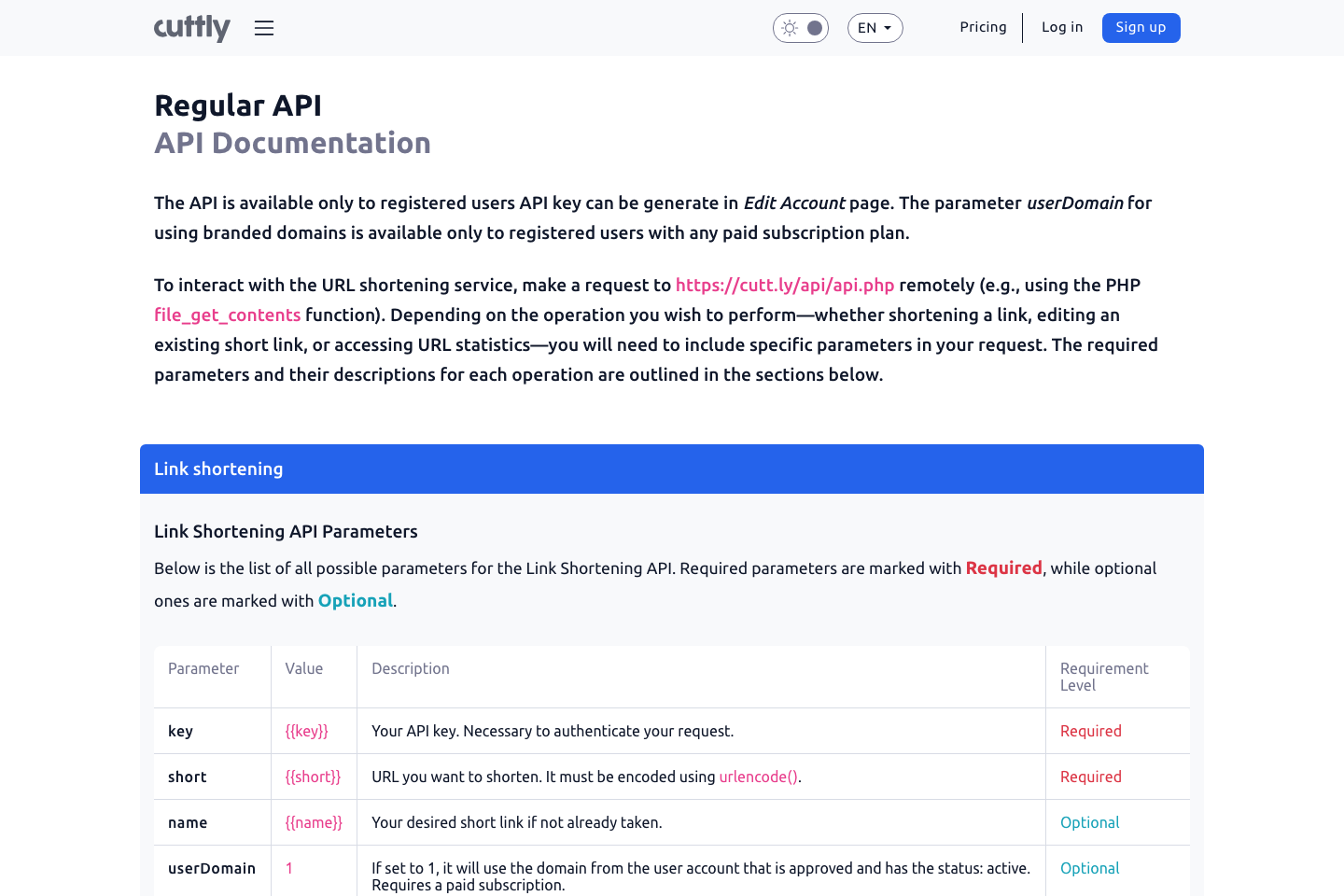1344x896 pixels.
Task: Click the {{name}} parameter value
Action: pyautogui.click(x=313, y=822)
